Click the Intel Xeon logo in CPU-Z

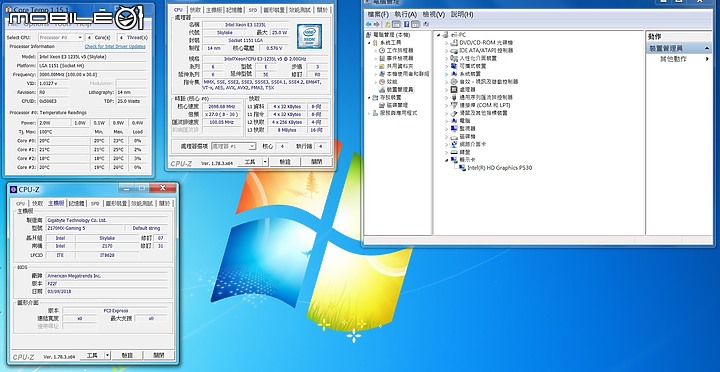pos(309,36)
